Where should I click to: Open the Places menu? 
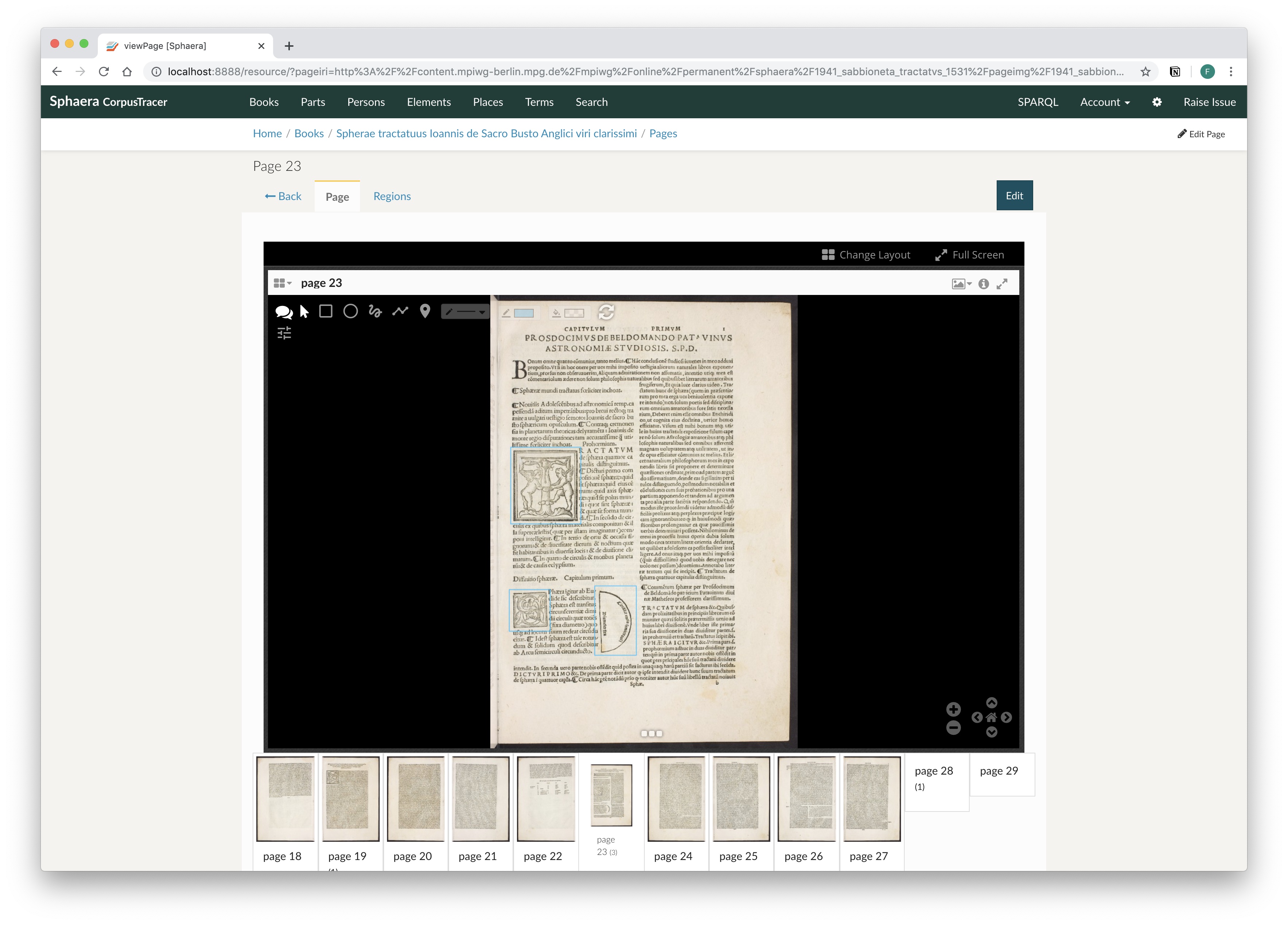488,101
